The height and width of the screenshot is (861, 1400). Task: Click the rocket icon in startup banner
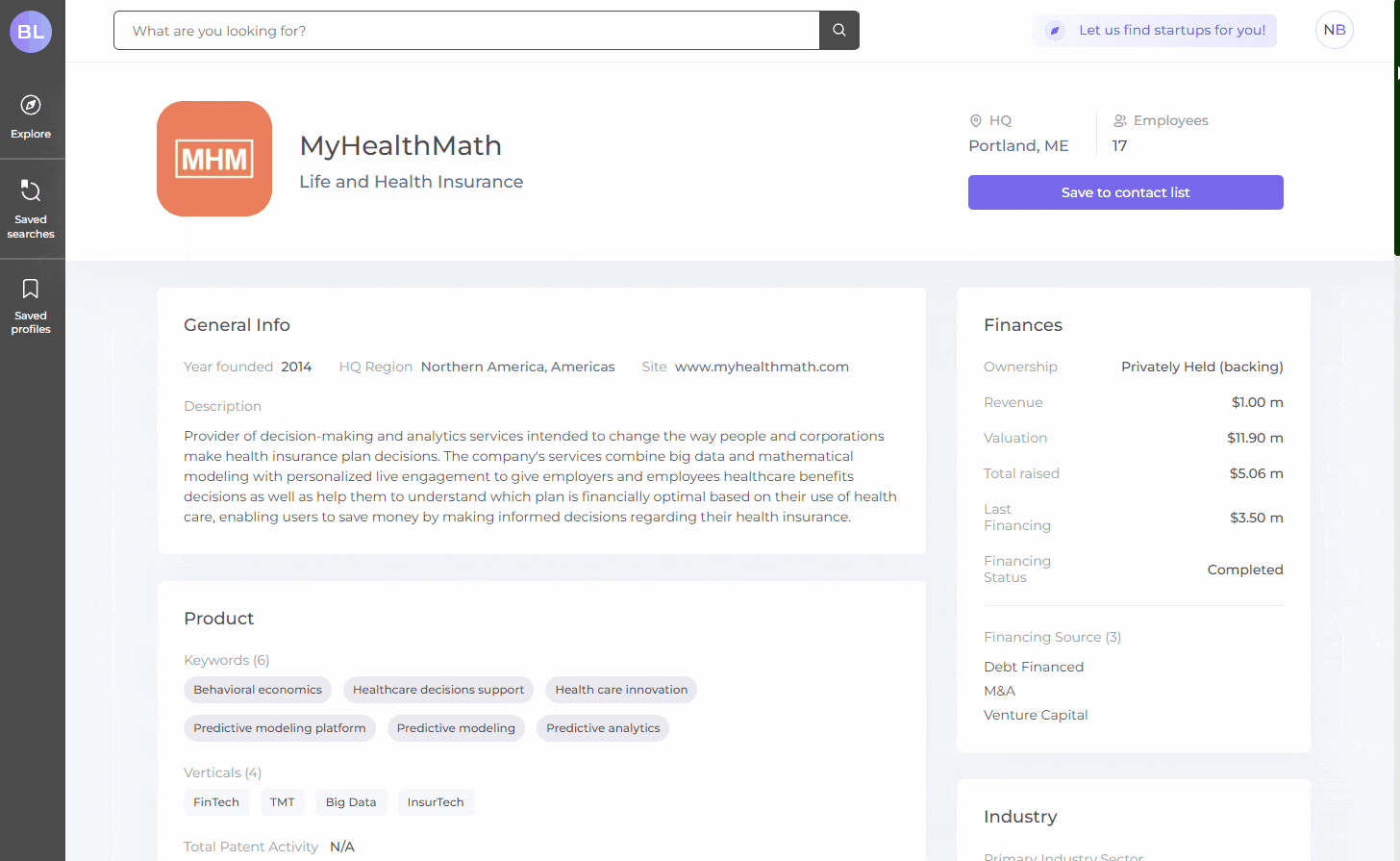(1055, 31)
